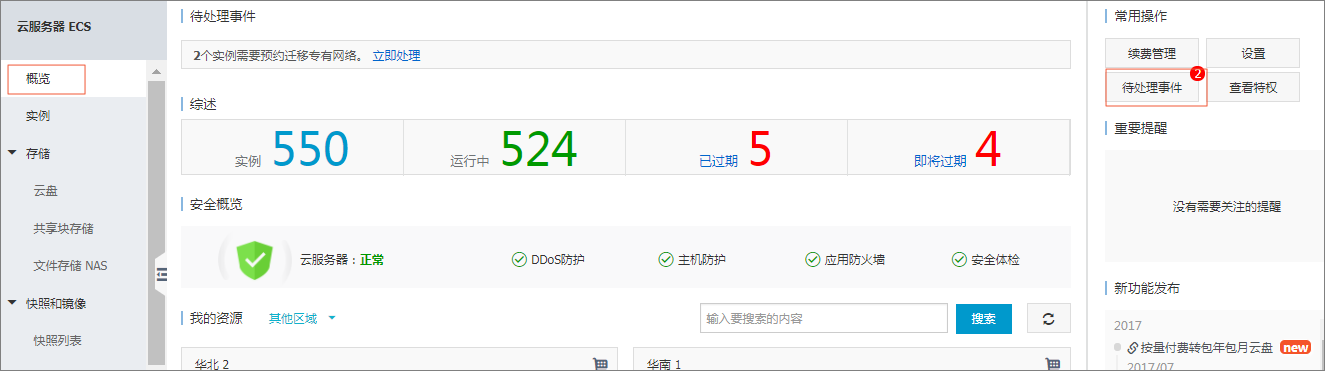Focus the resource search input field
This screenshot has width=1325, height=371.
pyautogui.click(x=824, y=318)
